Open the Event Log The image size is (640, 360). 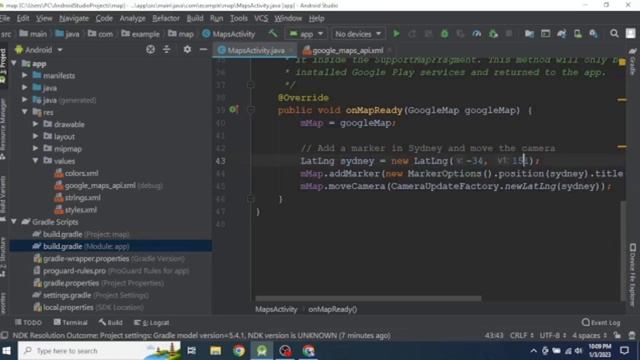coord(601,322)
